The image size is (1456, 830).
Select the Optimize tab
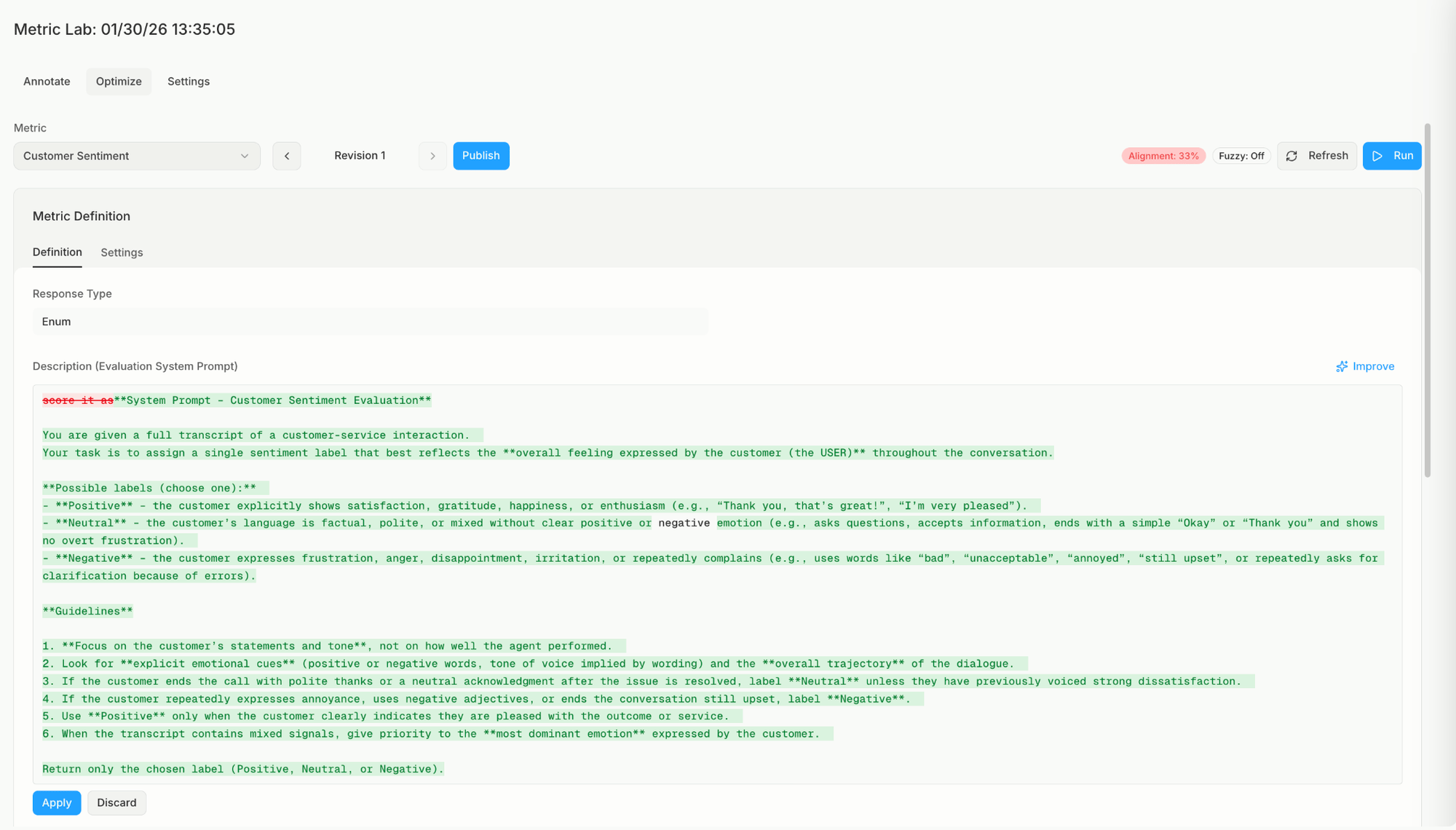tap(119, 82)
